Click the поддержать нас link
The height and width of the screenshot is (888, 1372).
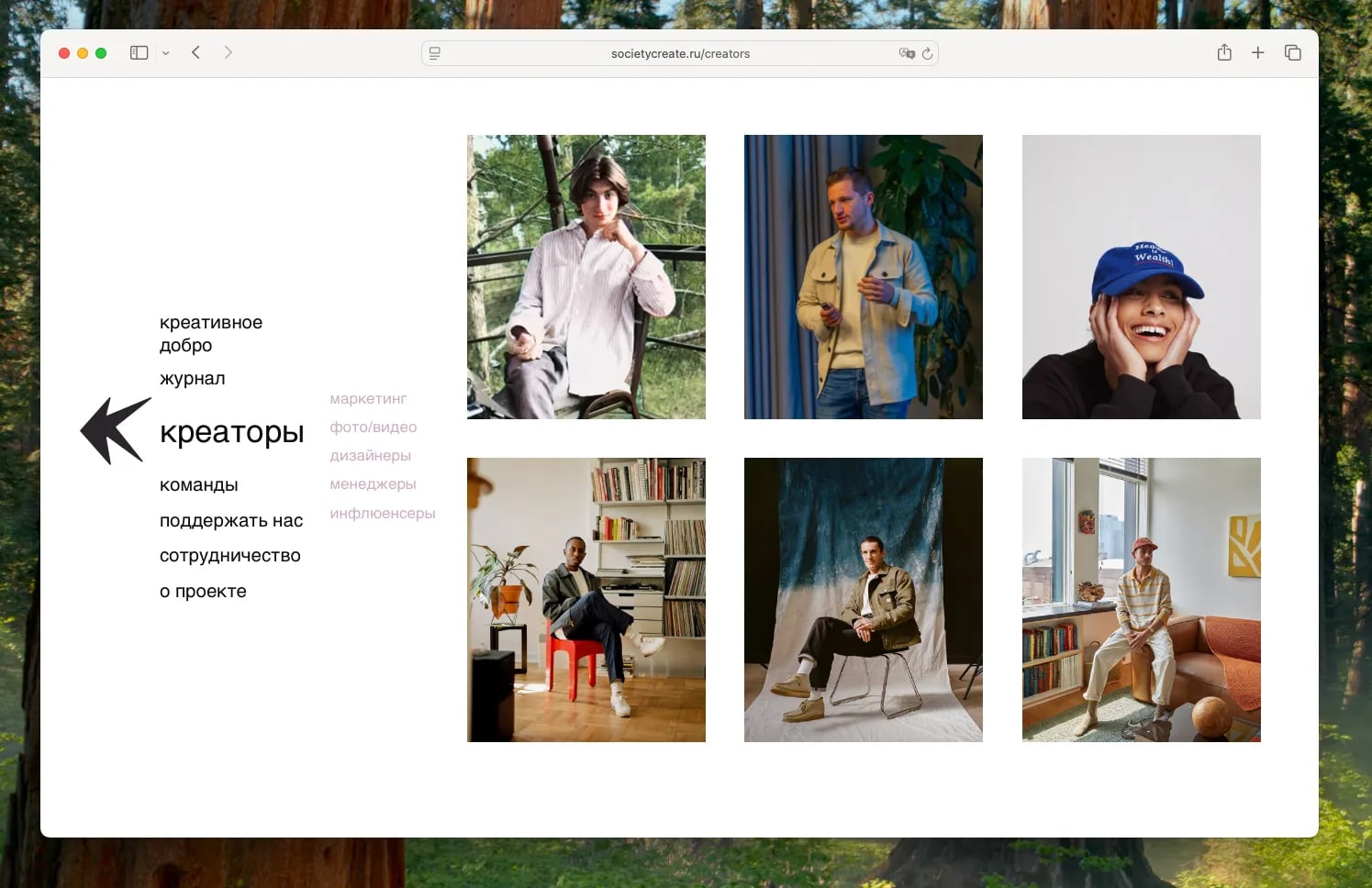click(230, 520)
